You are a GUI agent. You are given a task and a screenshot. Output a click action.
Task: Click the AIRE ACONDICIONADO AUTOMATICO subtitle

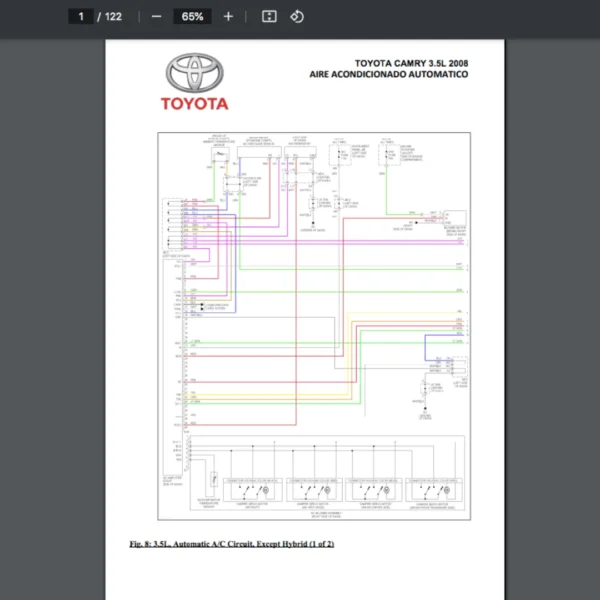click(388, 75)
